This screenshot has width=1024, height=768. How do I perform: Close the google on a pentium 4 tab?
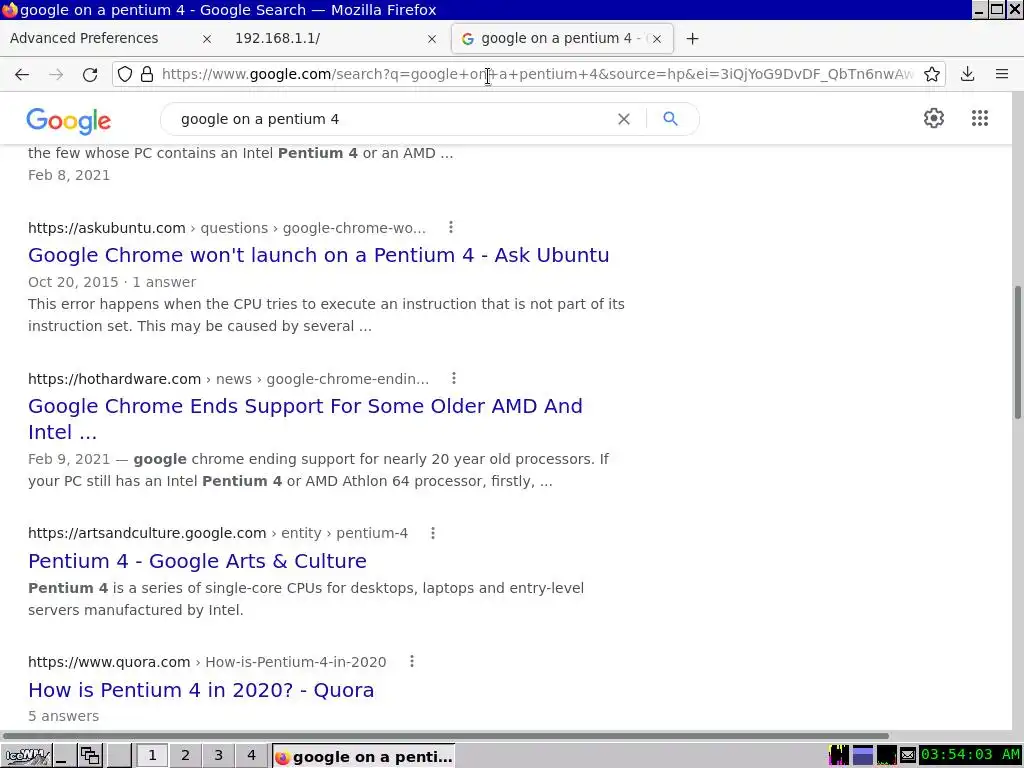click(x=657, y=39)
